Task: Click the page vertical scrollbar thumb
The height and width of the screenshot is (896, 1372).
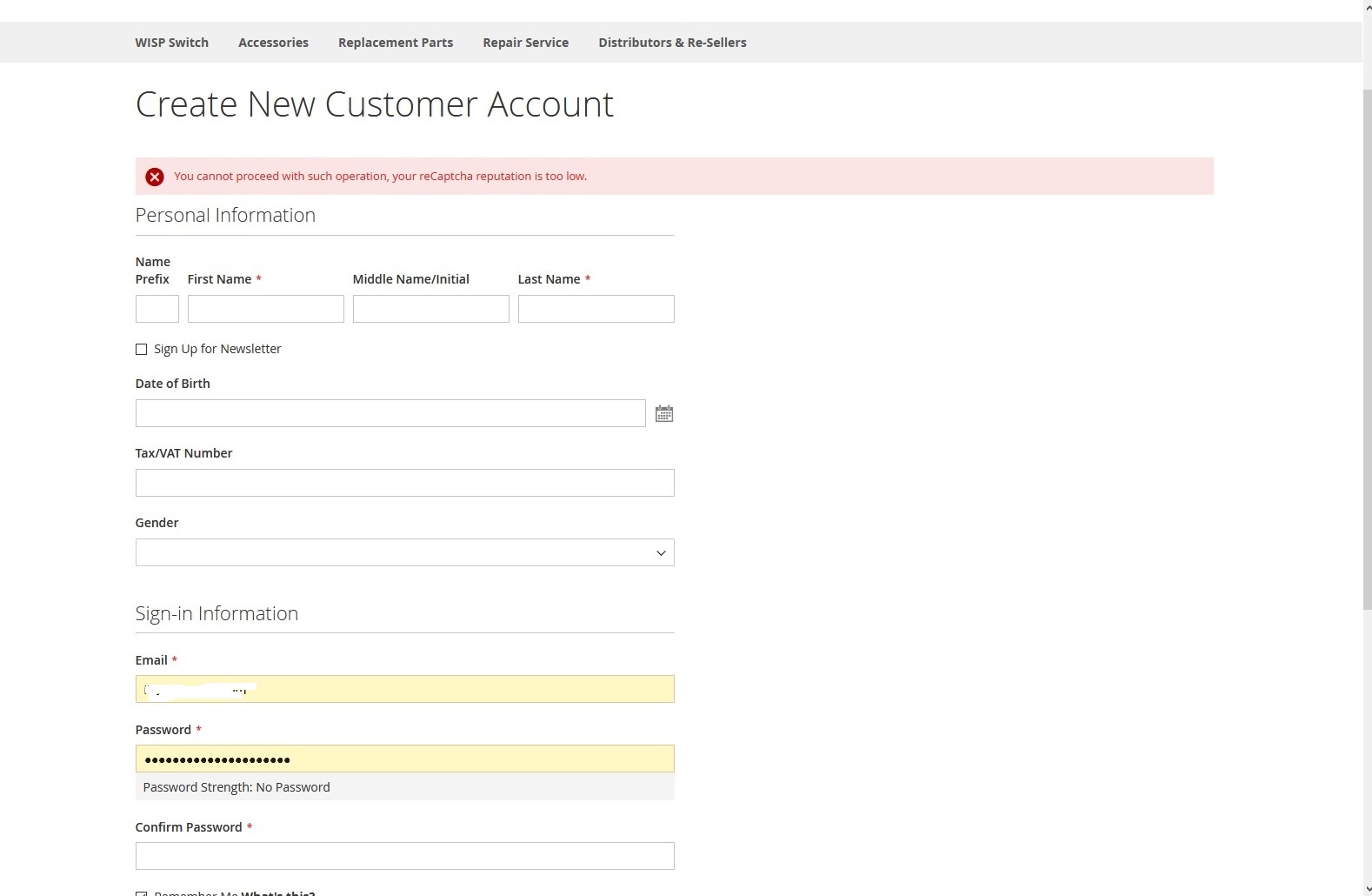Action: pyautogui.click(x=1367, y=348)
